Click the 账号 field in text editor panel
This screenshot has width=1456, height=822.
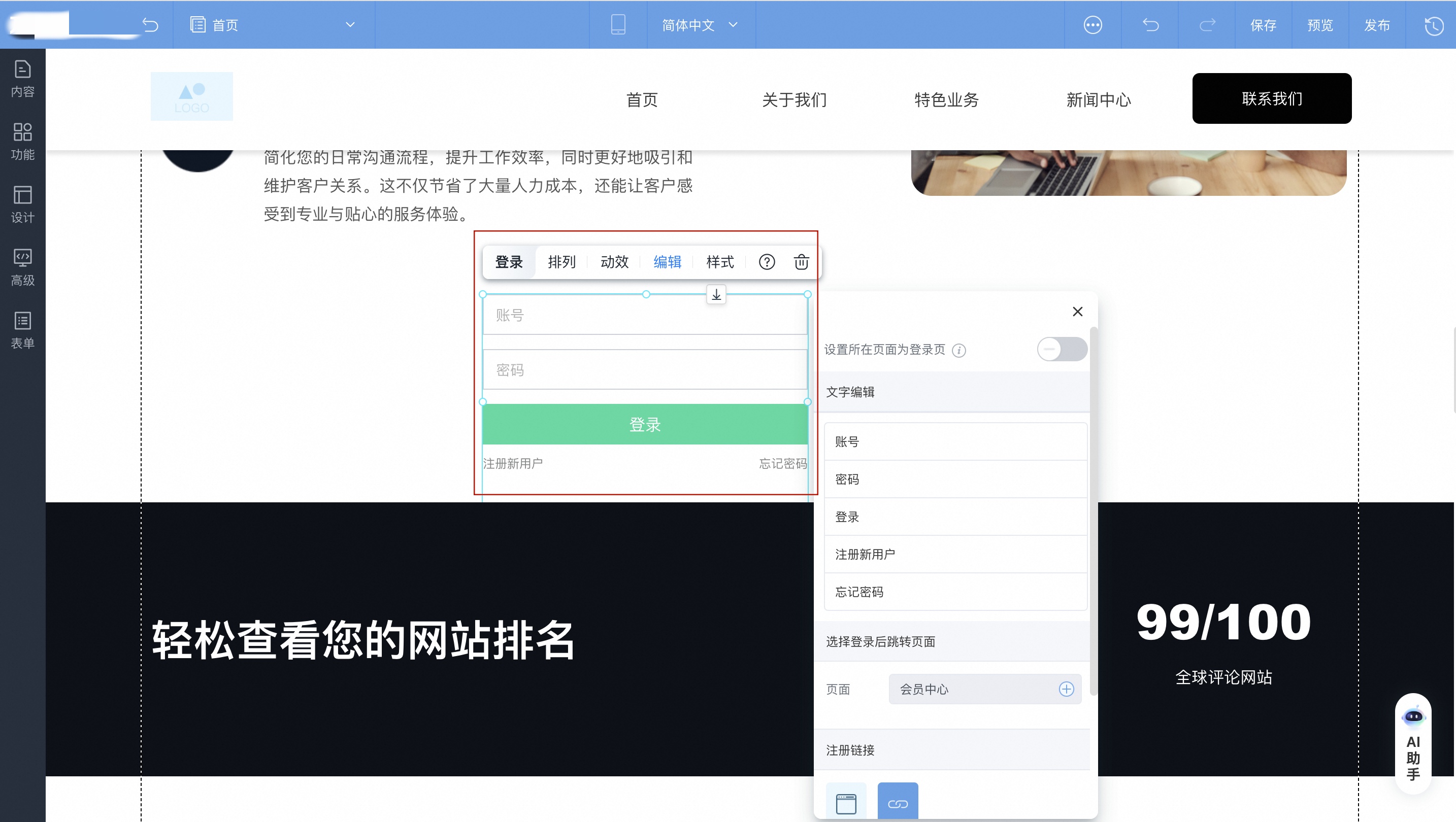point(955,441)
